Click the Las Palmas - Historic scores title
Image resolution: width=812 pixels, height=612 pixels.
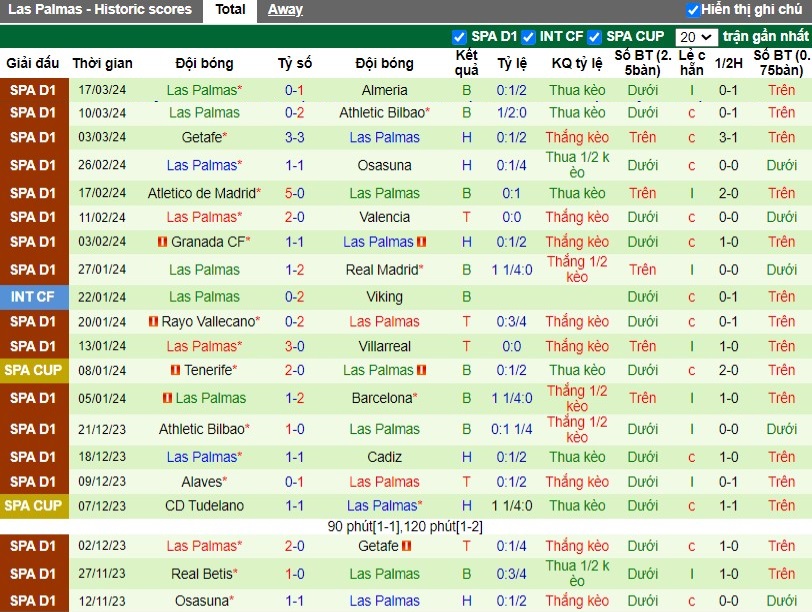(99, 9)
